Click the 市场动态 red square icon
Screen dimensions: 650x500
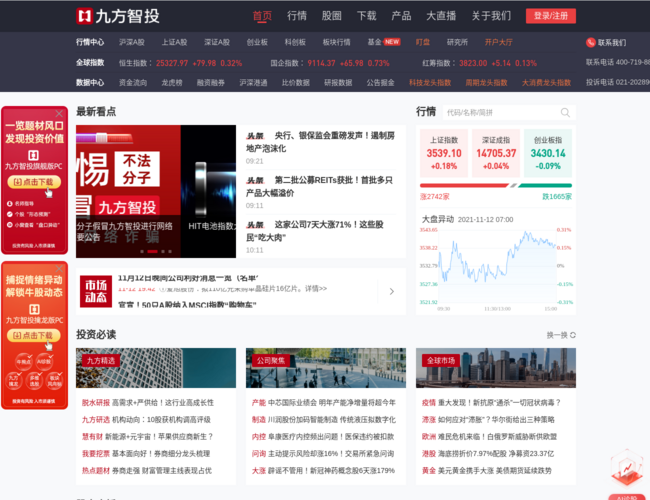point(96,291)
